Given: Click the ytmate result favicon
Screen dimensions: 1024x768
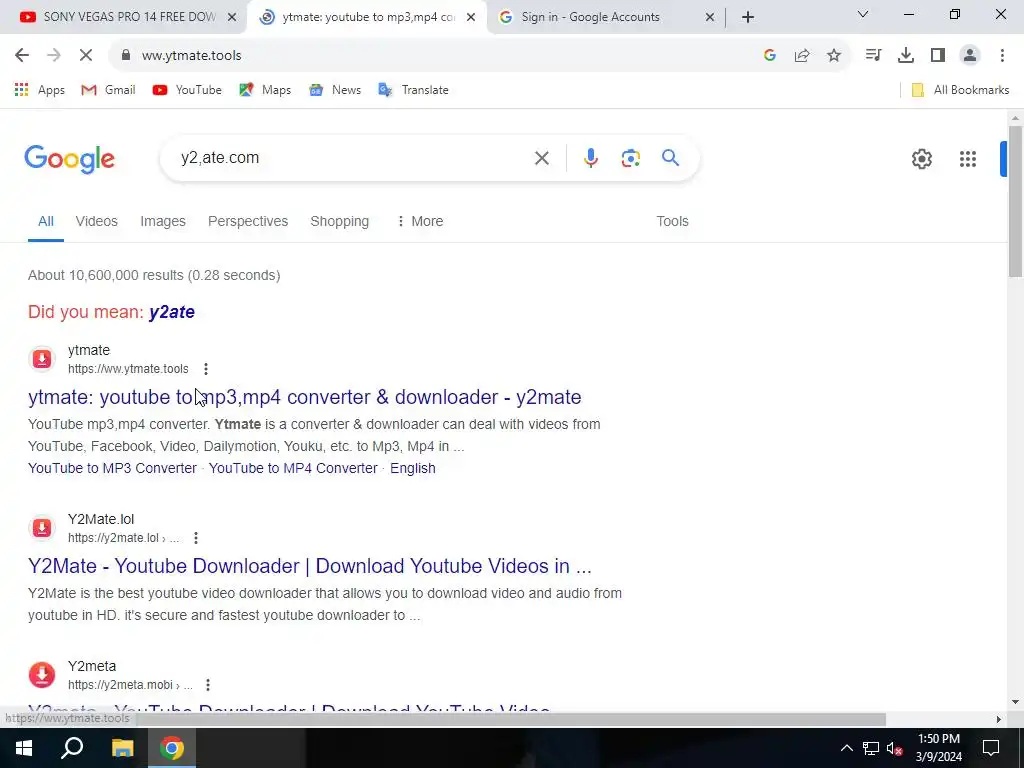Looking at the screenshot, I should (42, 359).
